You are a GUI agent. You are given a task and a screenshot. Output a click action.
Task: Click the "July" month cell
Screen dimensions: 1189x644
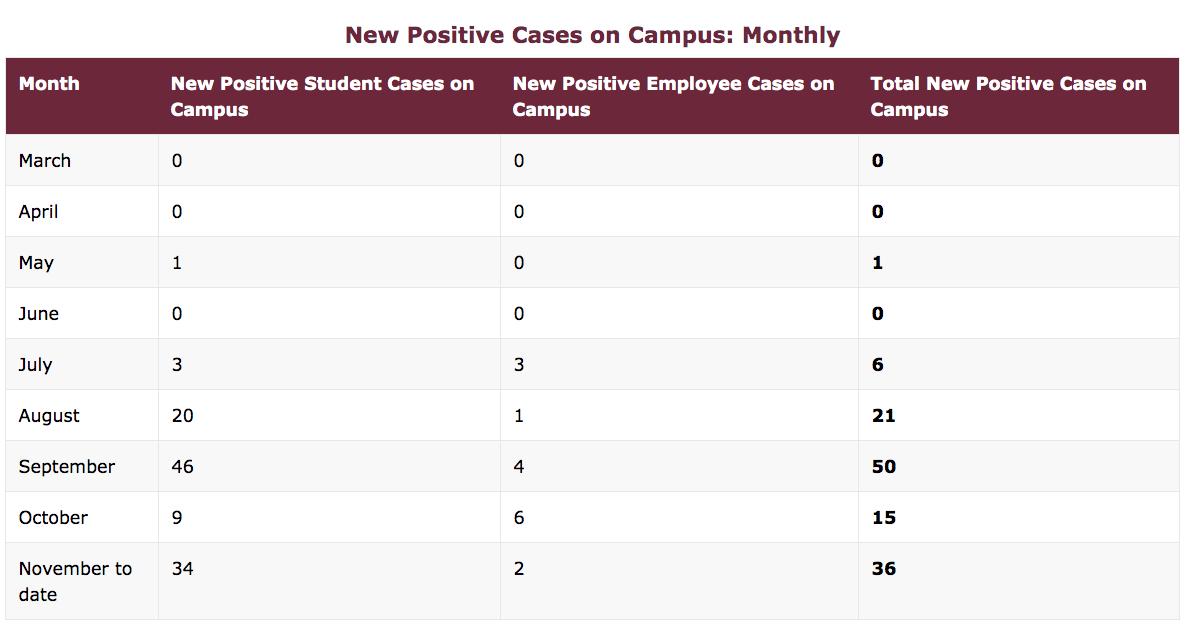35,365
